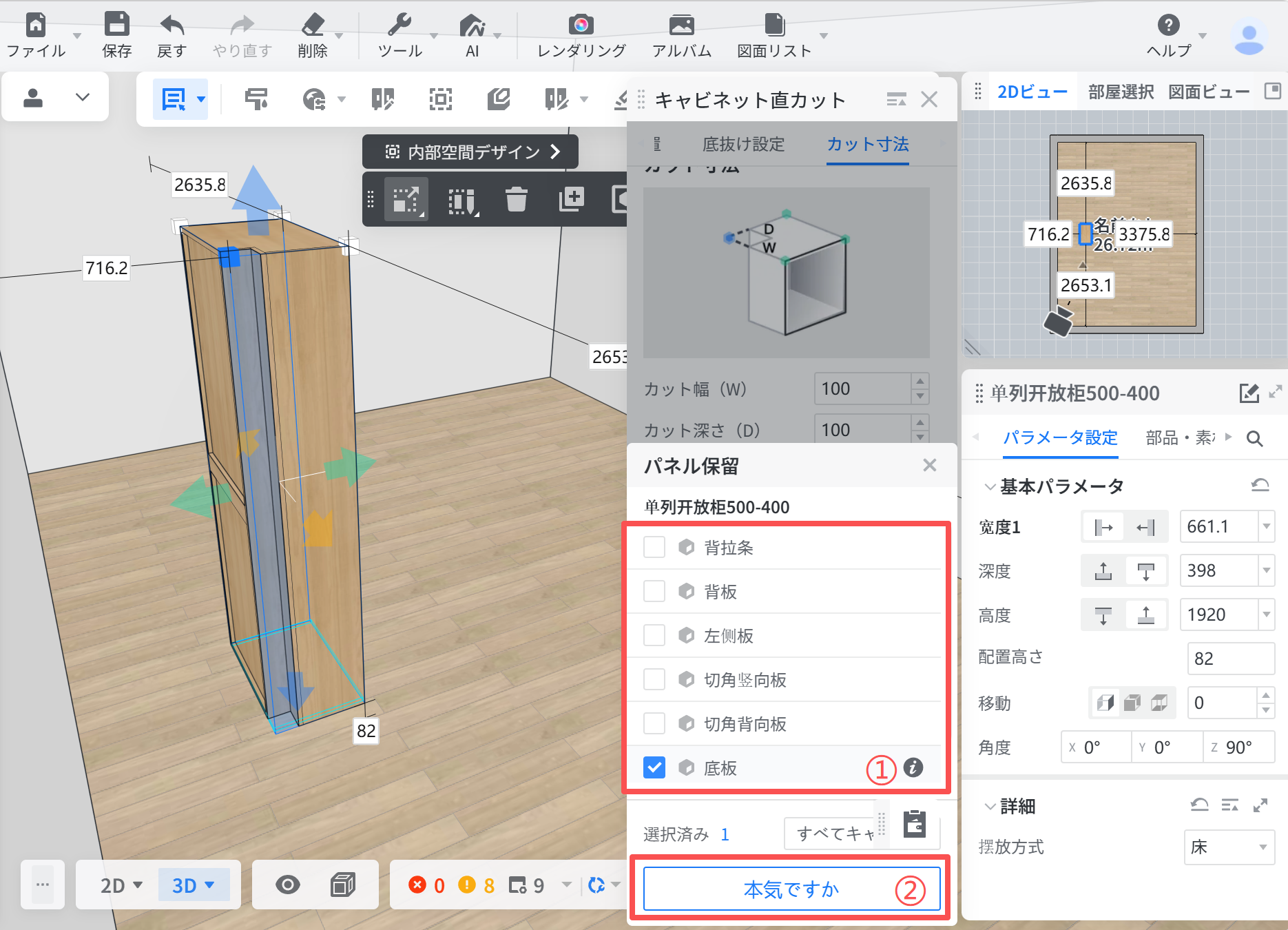Open the 図面リスト icon
1288x930 pixels.
(x=774, y=25)
